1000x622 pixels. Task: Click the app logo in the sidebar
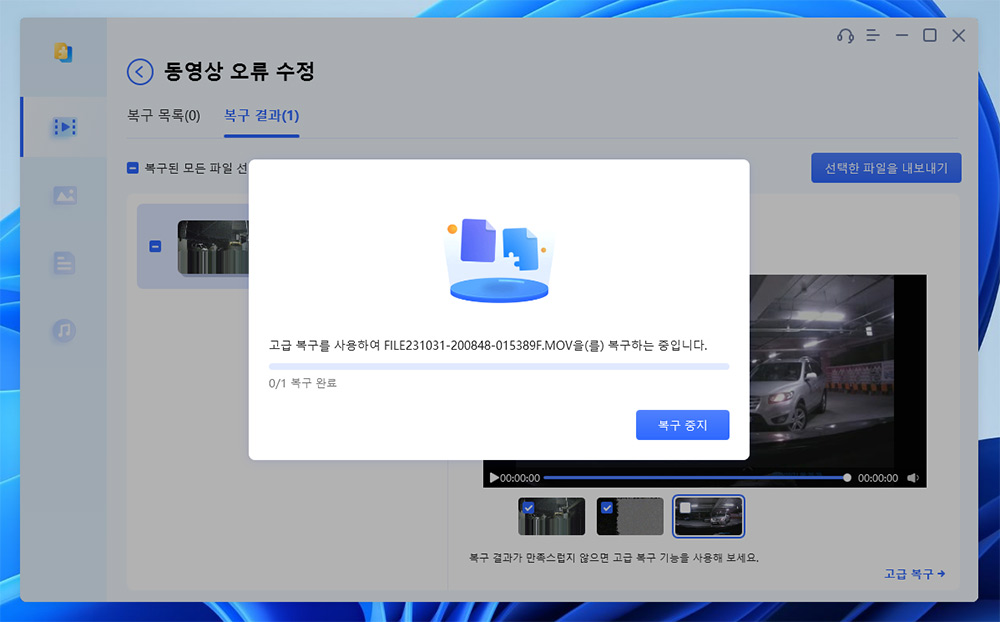pyautogui.click(x=63, y=52)
